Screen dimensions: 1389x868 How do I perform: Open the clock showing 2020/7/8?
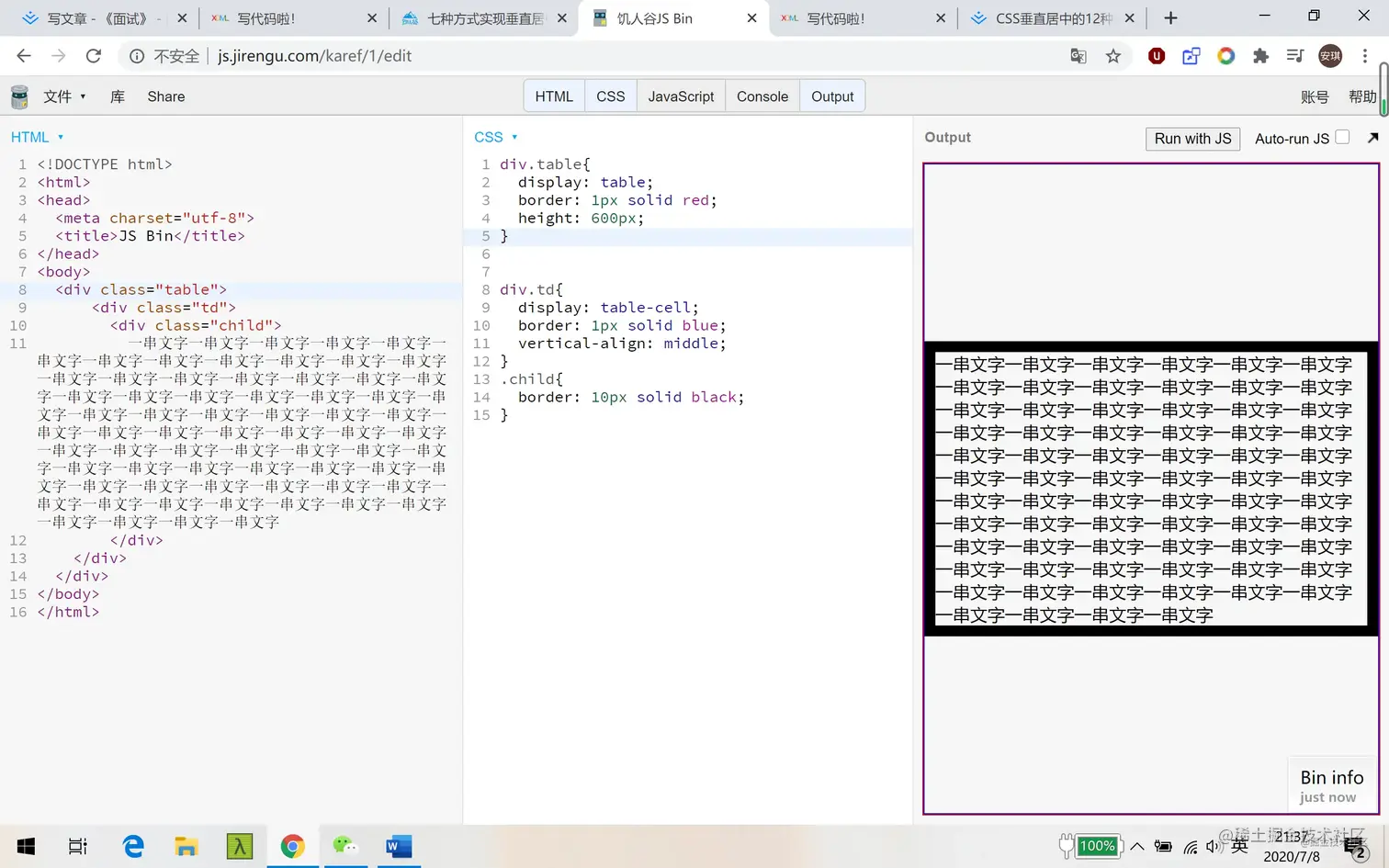click(x=1292, y=846)
